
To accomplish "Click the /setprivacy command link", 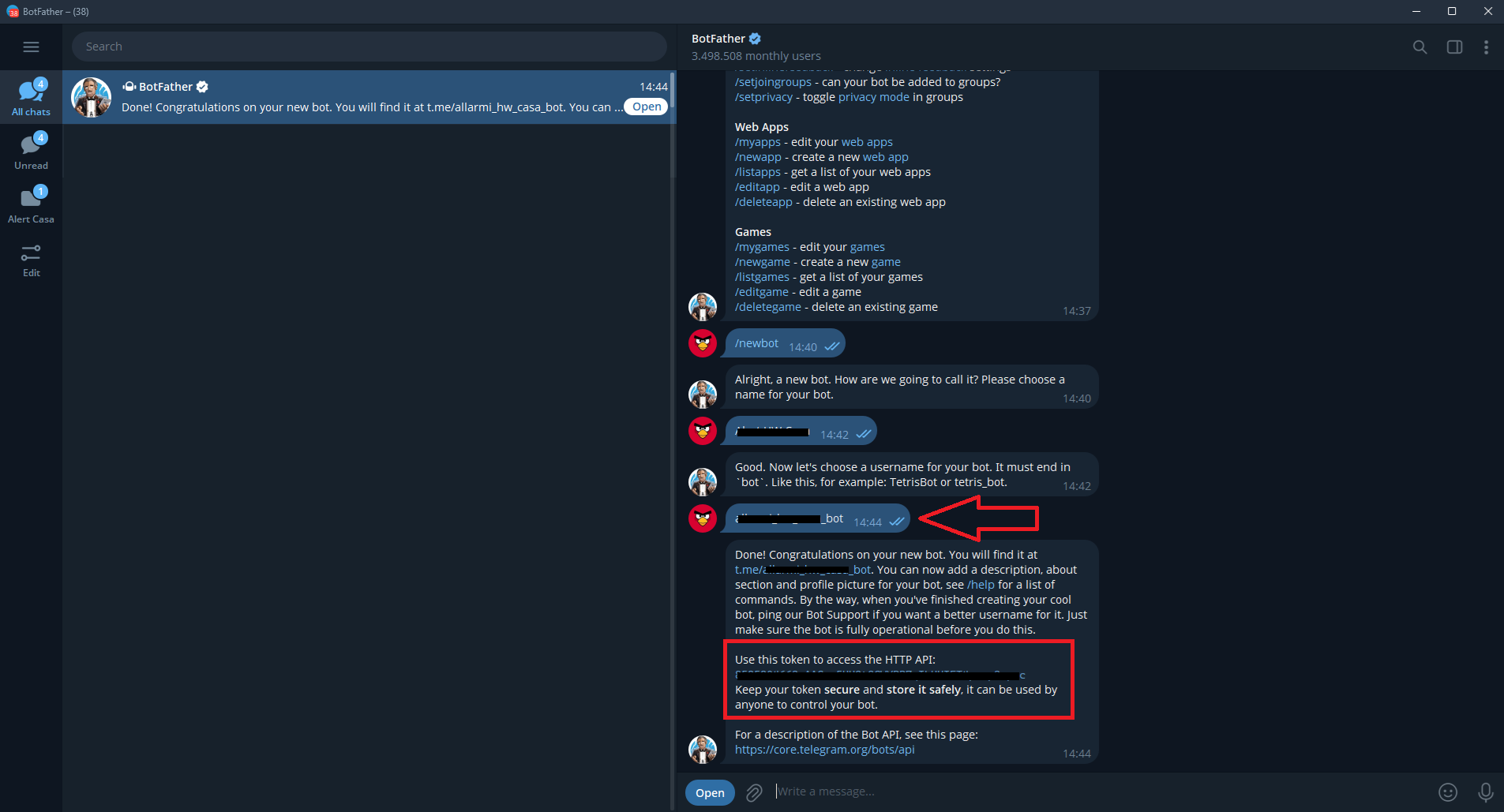I will pyautogui.click(x=763, y=97).
